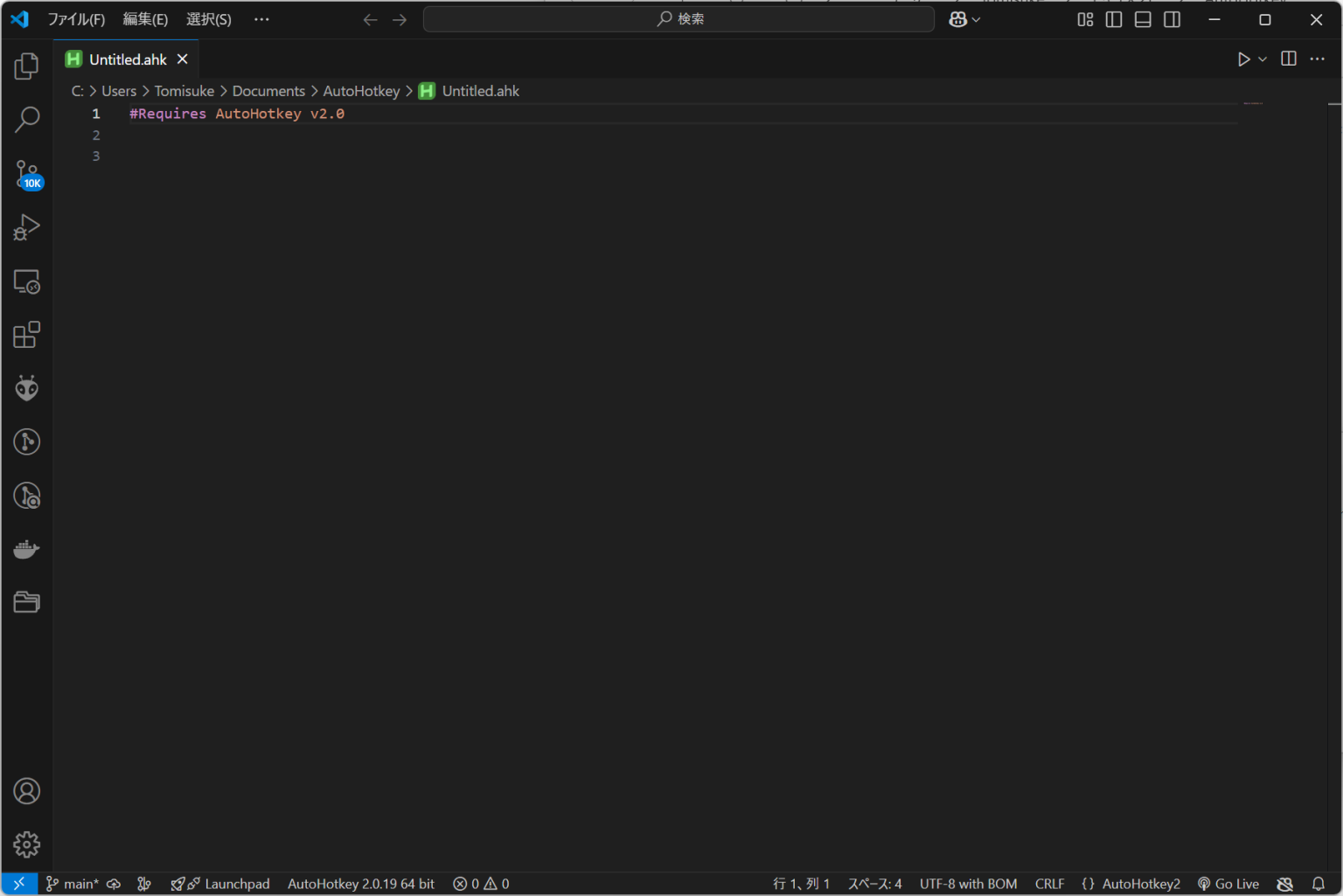Disable Go Live server from status bar

click(1228, 884)
